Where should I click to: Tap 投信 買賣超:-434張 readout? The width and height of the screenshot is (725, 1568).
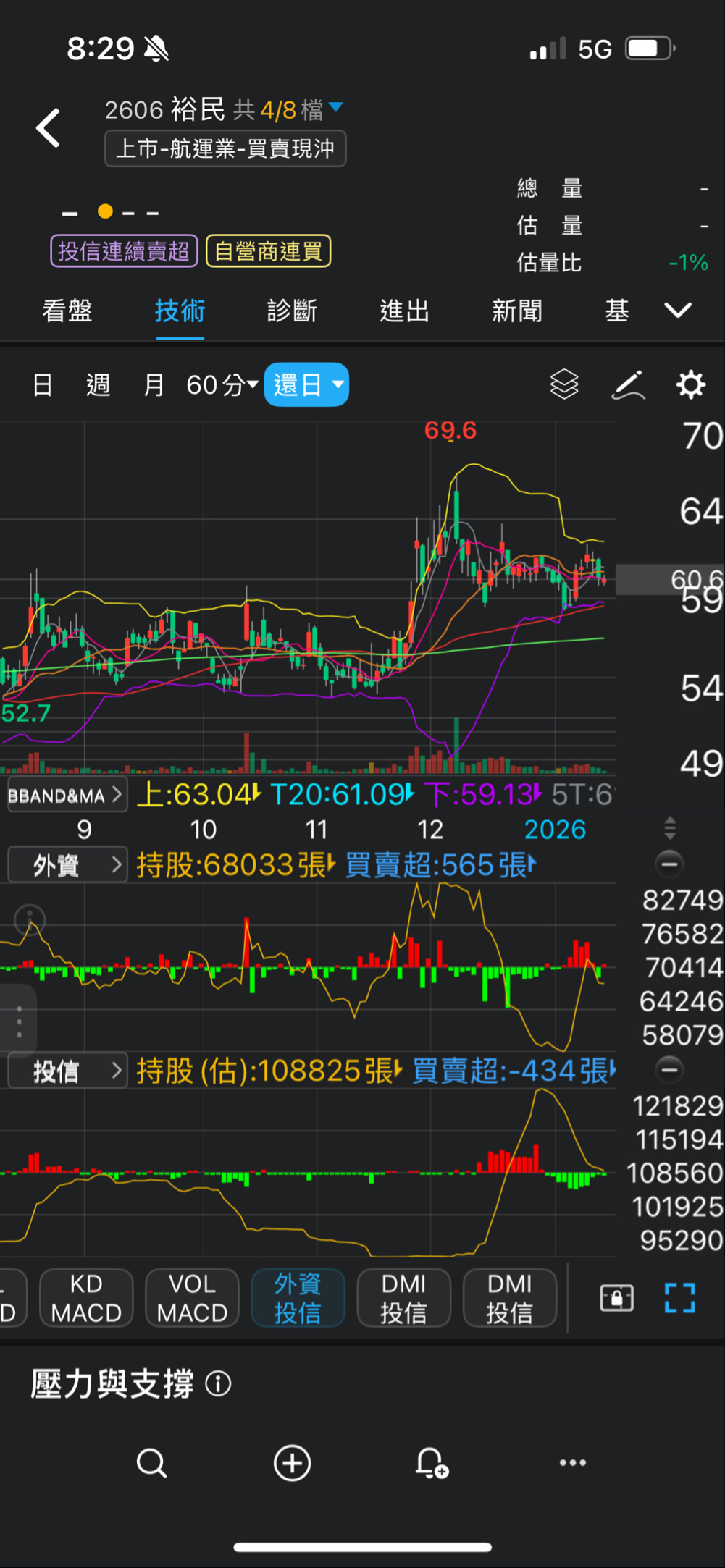(x=515, y=1071)
